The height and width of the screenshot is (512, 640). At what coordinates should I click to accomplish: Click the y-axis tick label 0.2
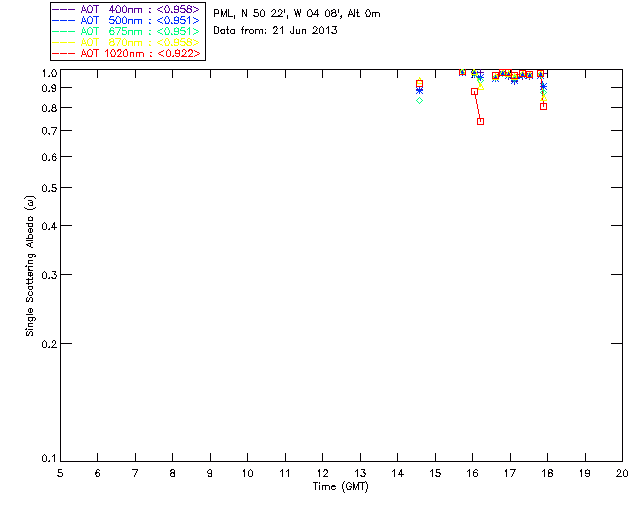click(49, 344)
